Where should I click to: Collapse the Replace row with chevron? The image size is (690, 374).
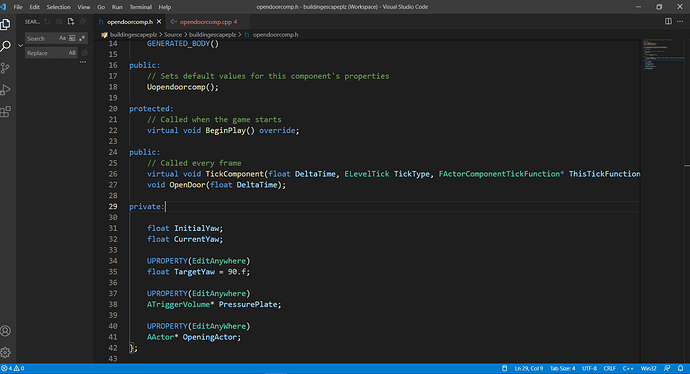point(20,45)
